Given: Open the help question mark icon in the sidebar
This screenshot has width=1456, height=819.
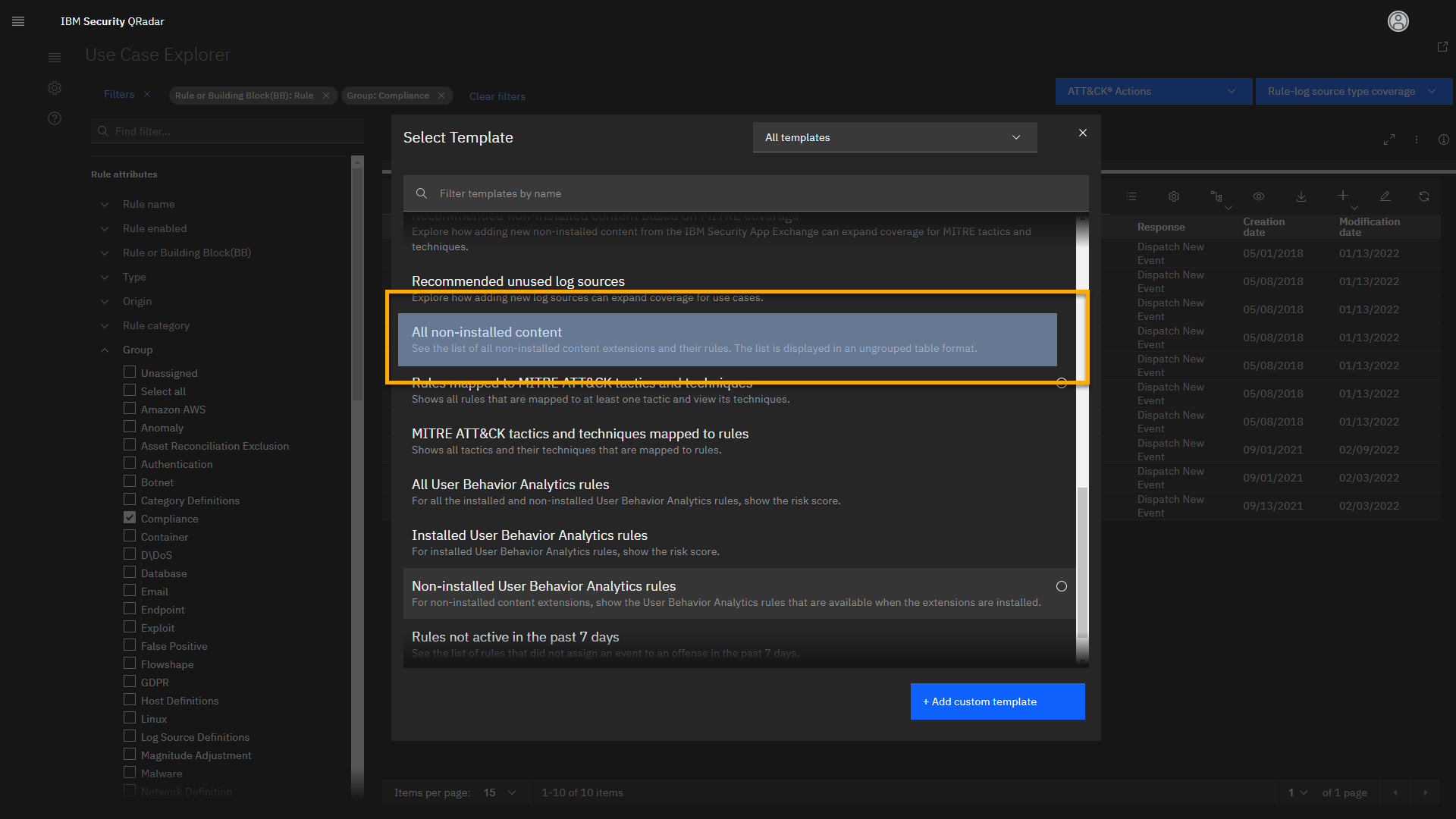Looking at the screenshot, I should [55, 118].
